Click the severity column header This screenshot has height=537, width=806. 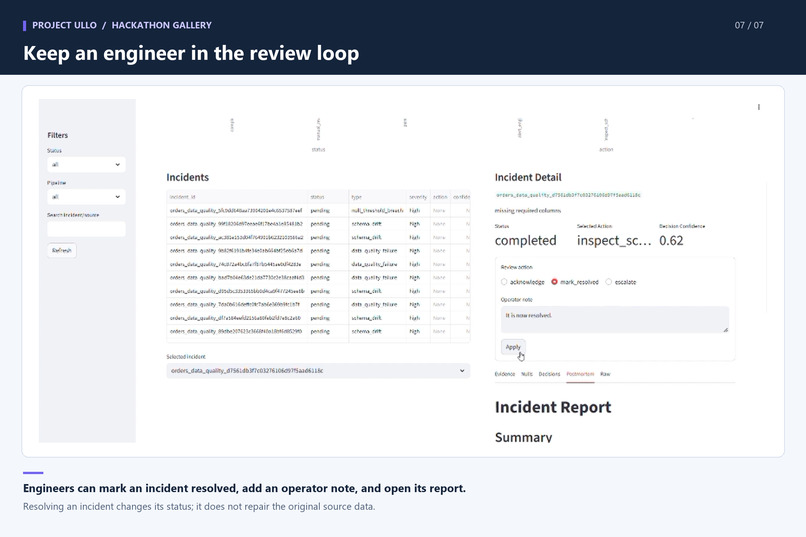point(418,197)
